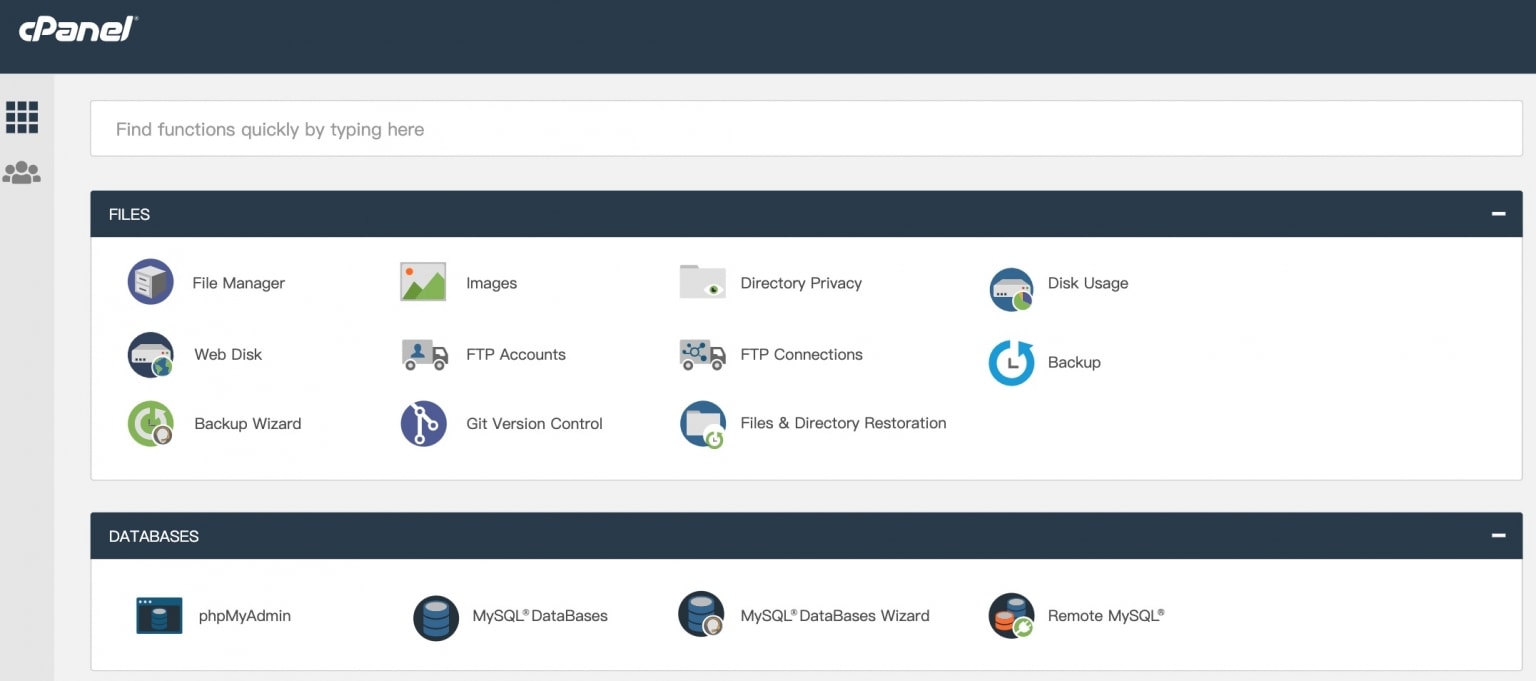
Task: Click the cPanel logo
Action: pos(78,29)
